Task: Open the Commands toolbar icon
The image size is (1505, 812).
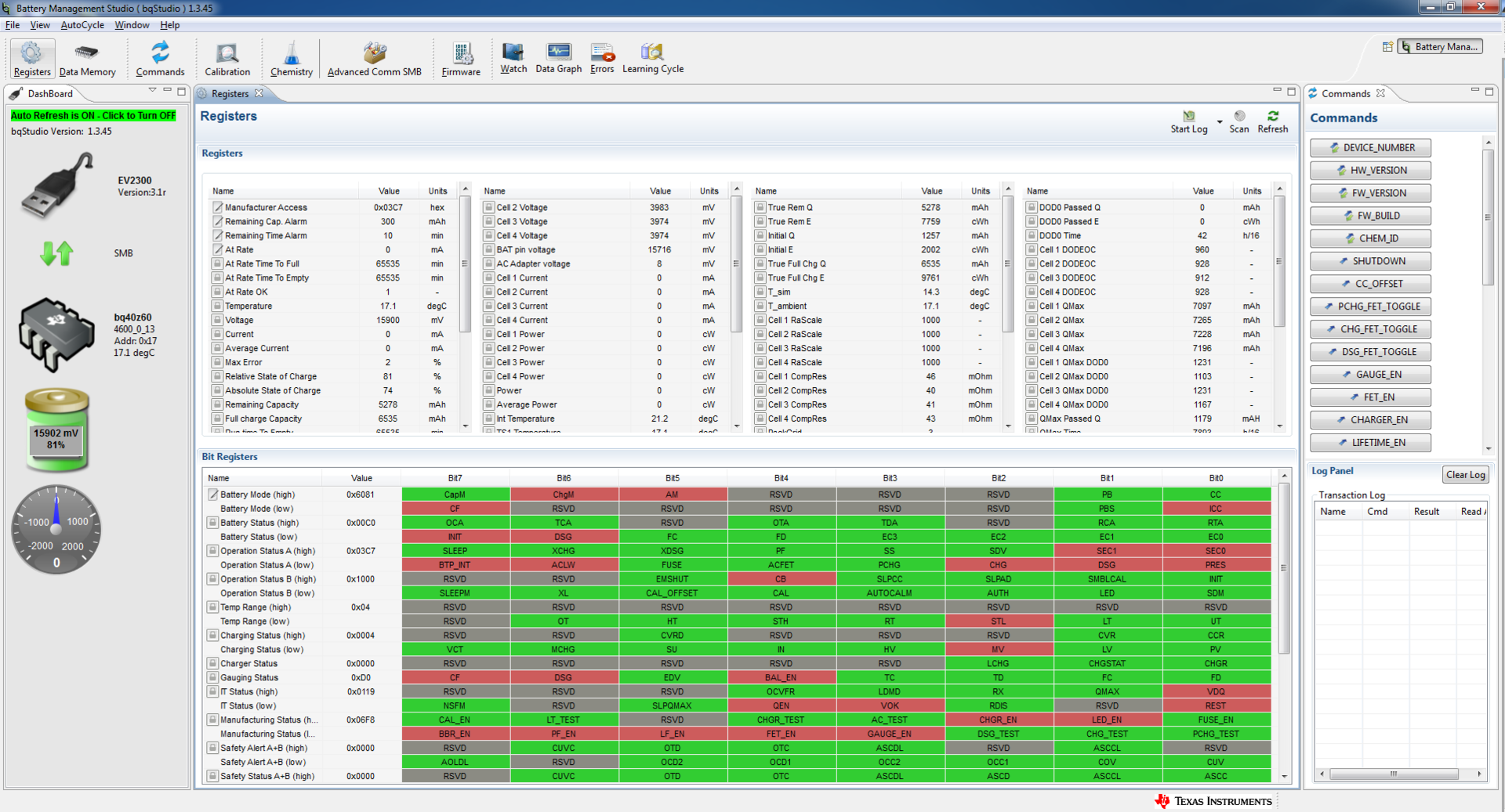Action: pyautogui.click(x=160, y=59)
